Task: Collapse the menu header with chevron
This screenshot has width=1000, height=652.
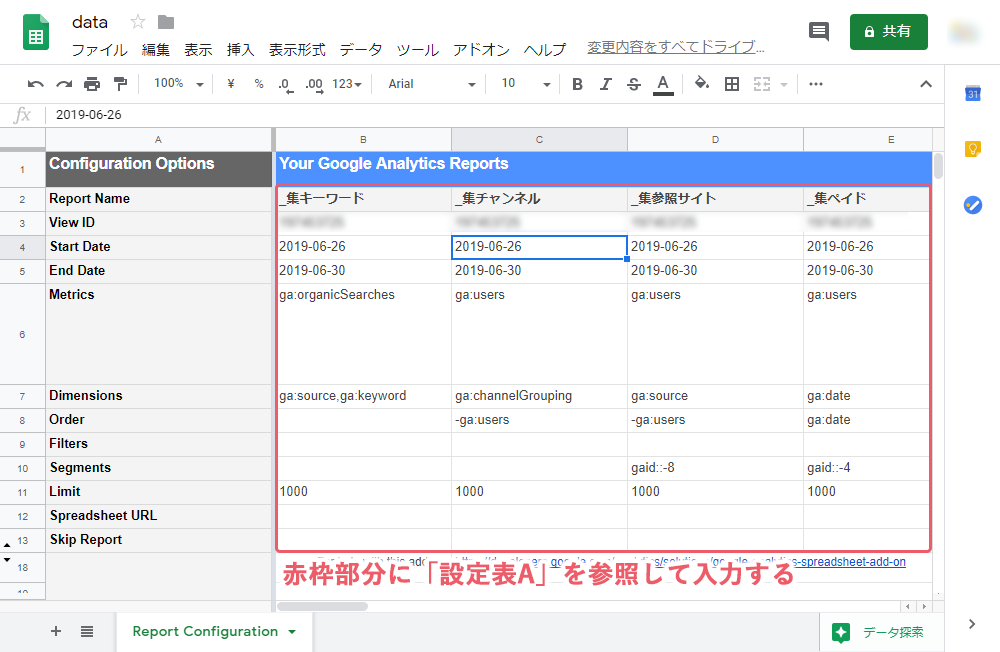Action: (926, 84)
